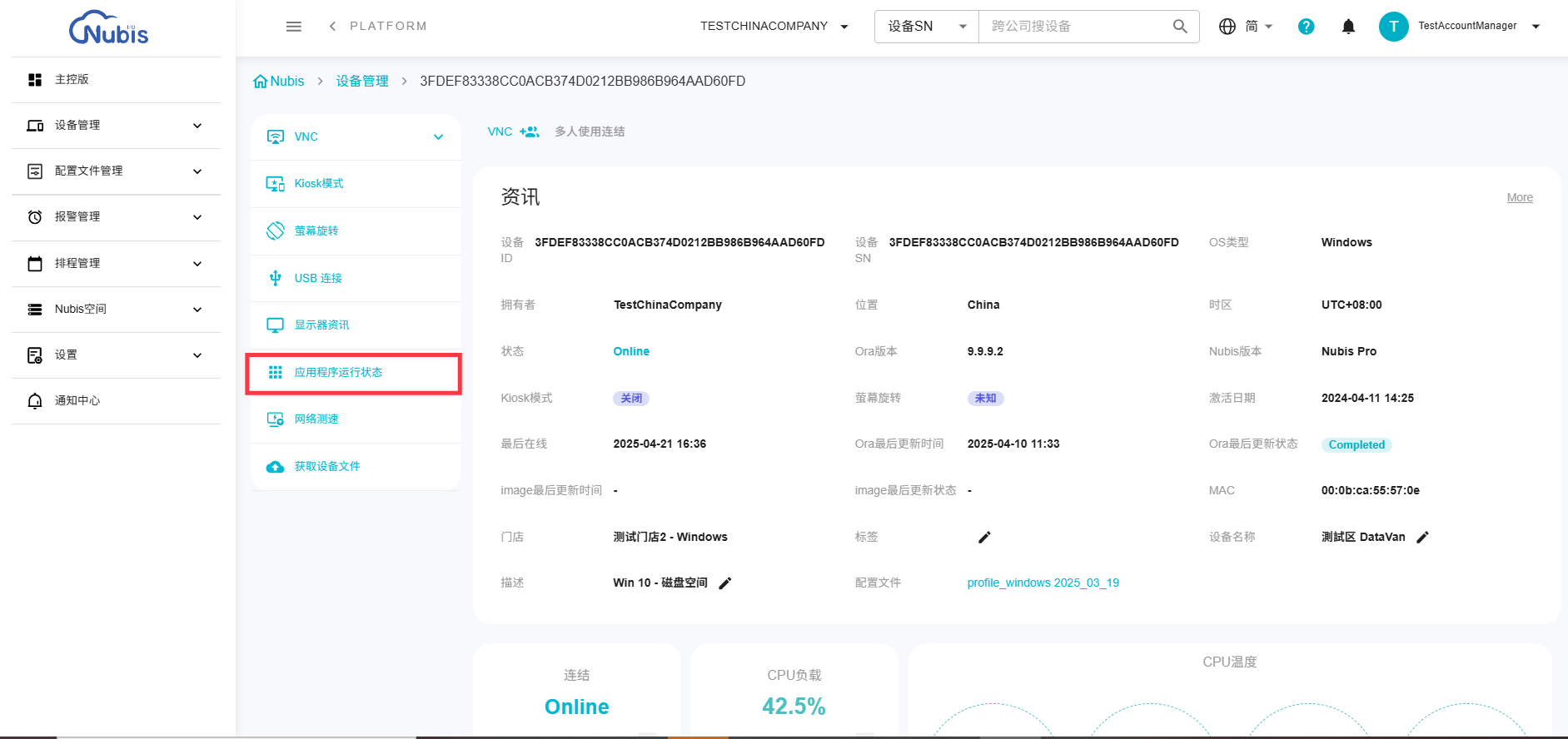This screenshot has width=1568, height=739.
Task: Click the 通知中心 bell icon in sidebar
Action: 35,401
